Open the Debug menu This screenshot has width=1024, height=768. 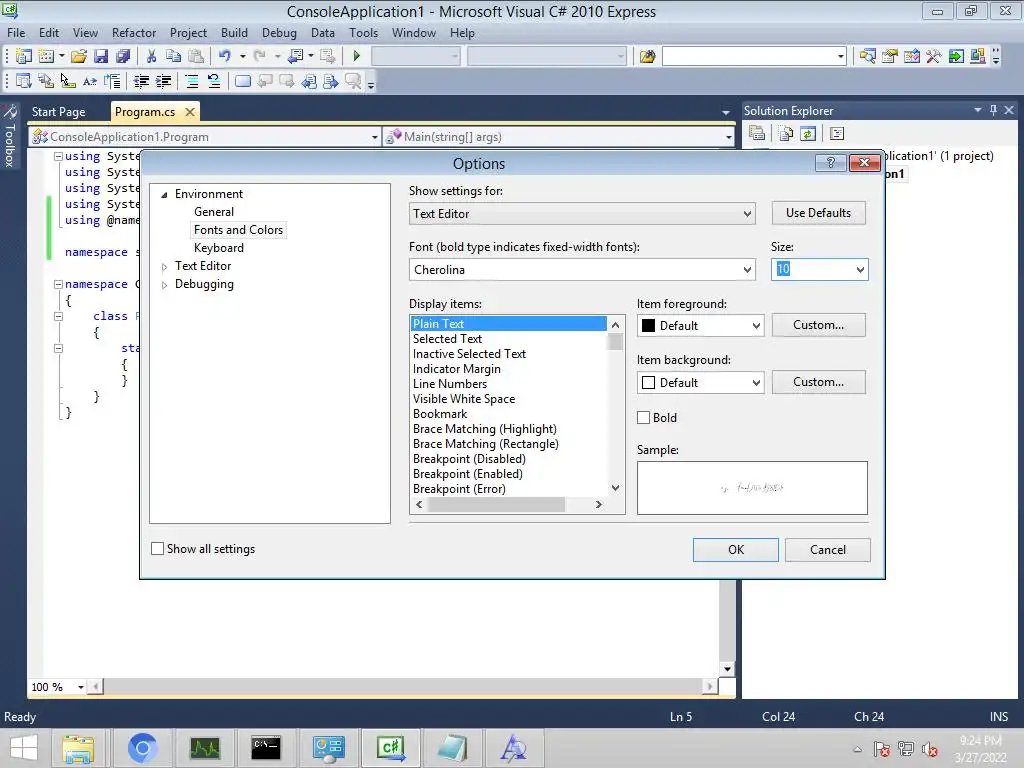point(279,33)
